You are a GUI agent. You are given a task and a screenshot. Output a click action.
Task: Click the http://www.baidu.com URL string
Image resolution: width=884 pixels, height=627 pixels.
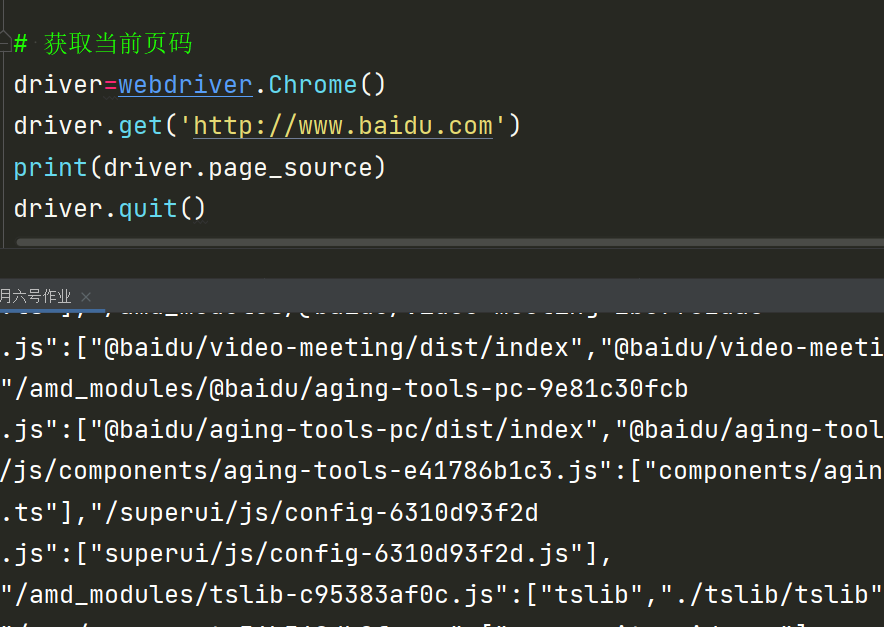pyautogui.click(x=343, y=126)
